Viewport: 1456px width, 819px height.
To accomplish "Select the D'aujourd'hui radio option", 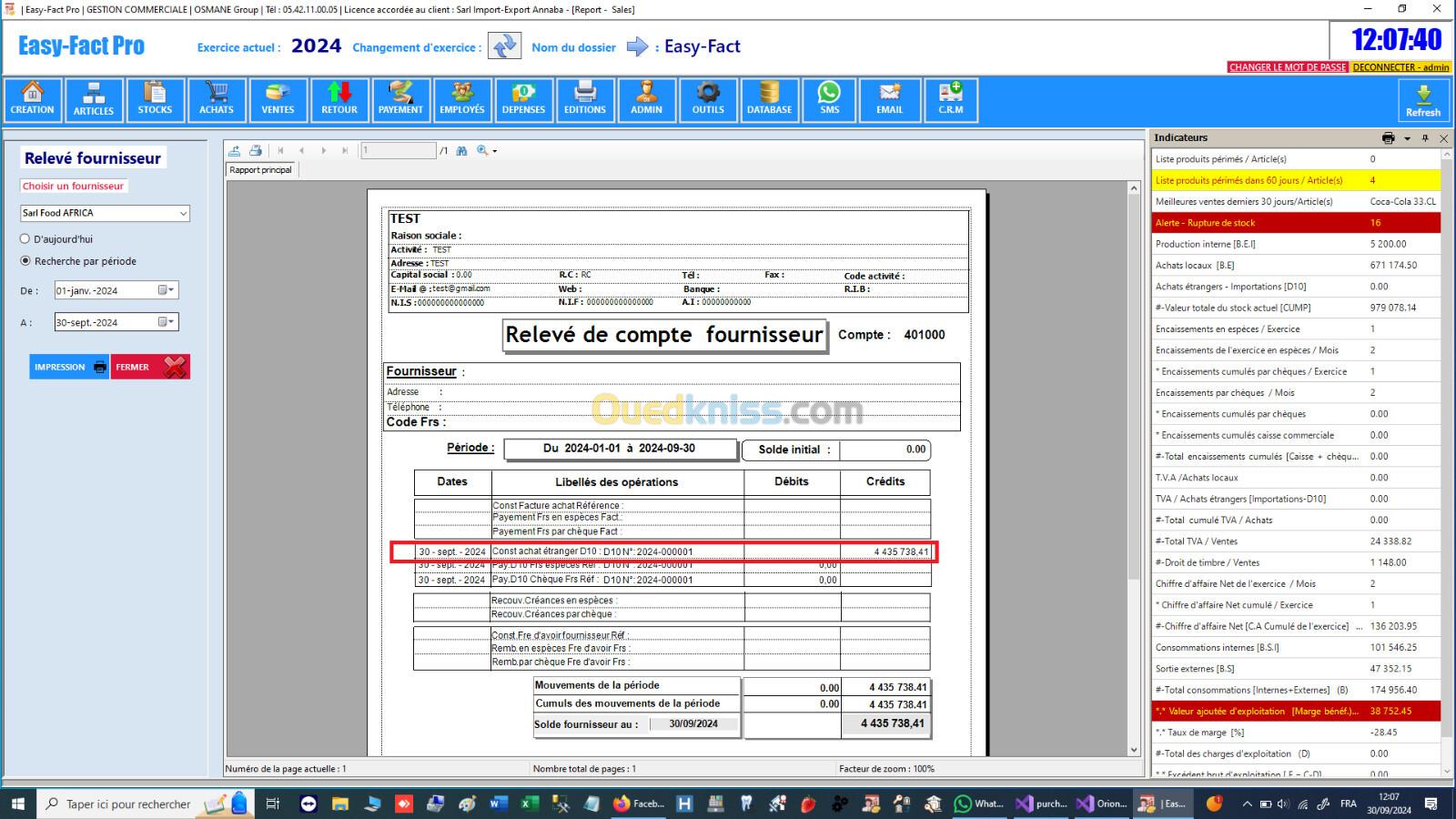I will [25, 239].
